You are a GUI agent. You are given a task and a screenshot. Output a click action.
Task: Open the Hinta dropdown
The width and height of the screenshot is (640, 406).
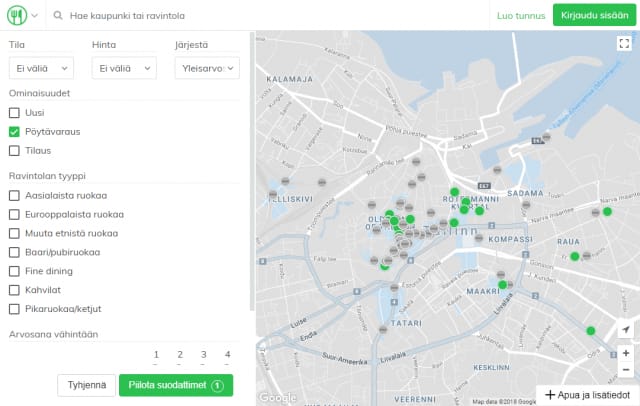tap(124, 68)
